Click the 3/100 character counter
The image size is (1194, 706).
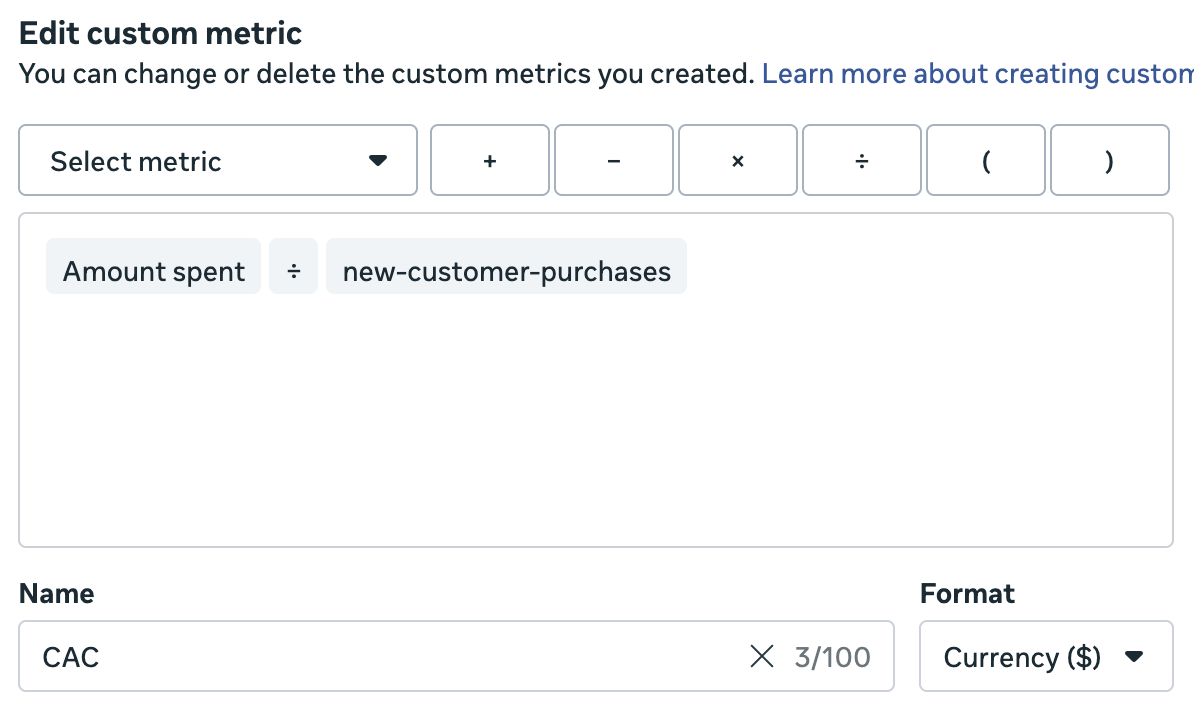832,657
